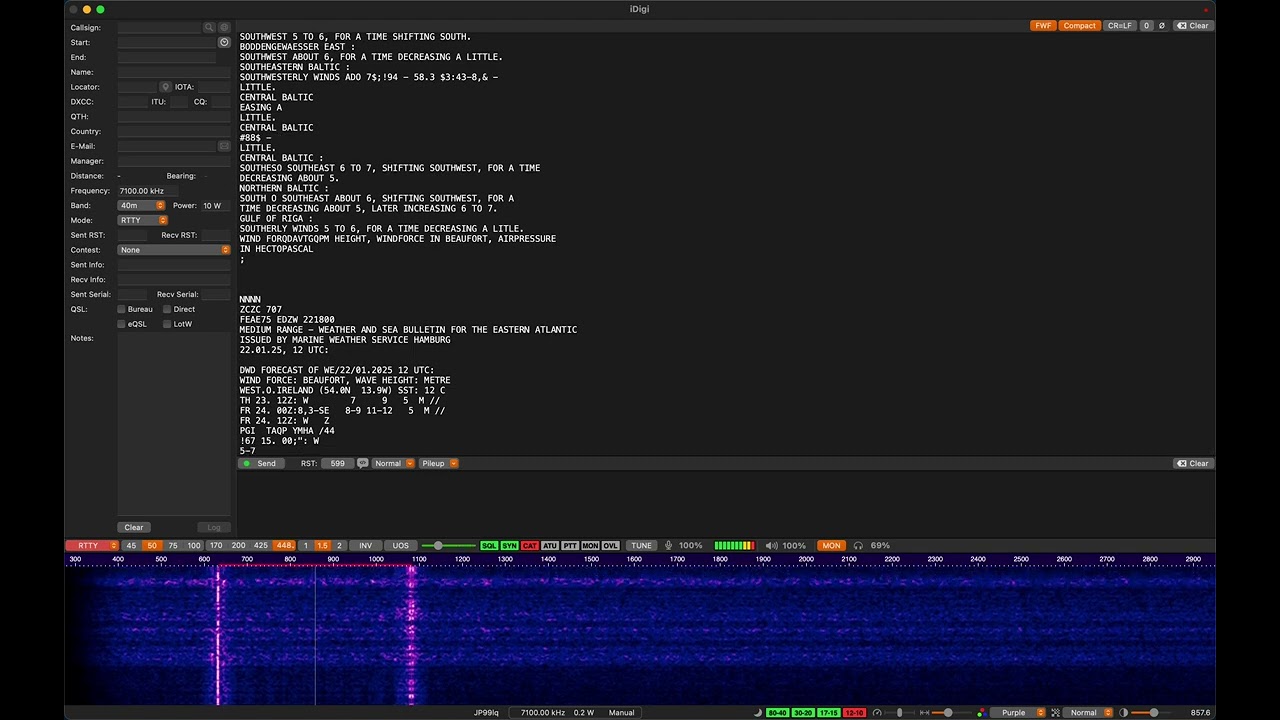This screenshot has height=720, width=1280.
Task: Select shift 425
Action: 261,546
